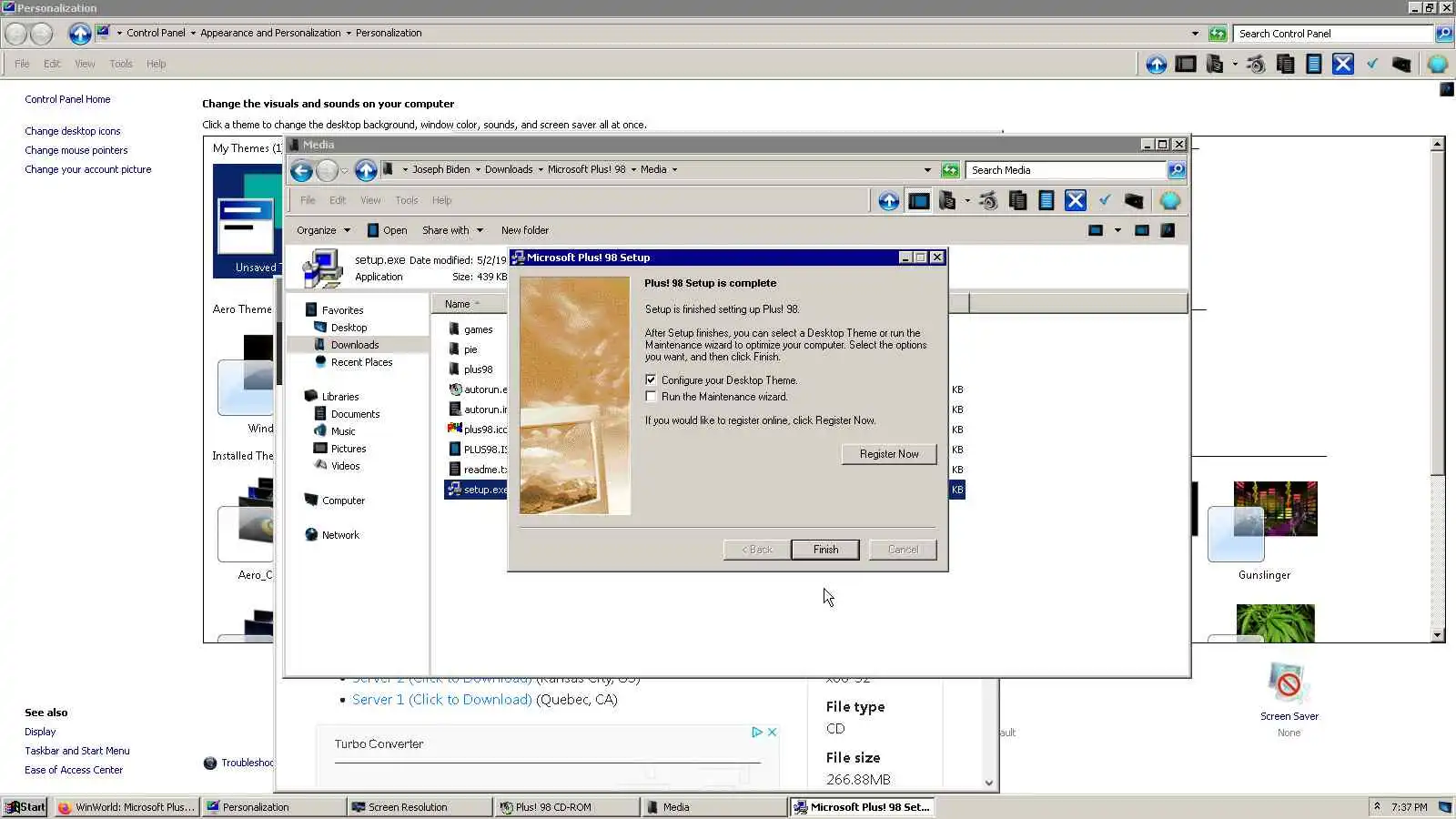Open Change desktop icons link

[x=73, y=131]
